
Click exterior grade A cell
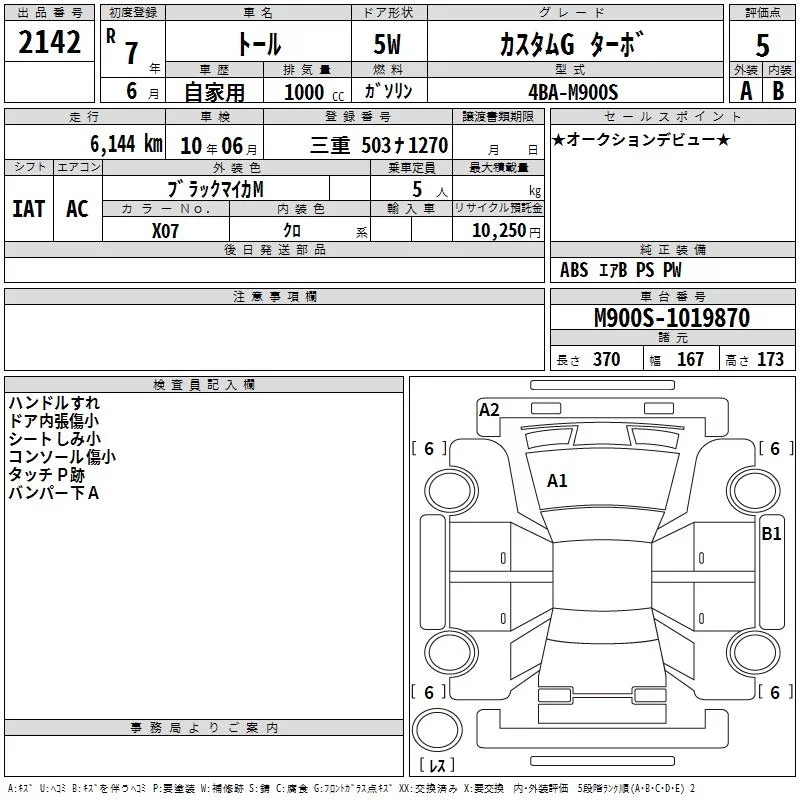click(746, 91)
